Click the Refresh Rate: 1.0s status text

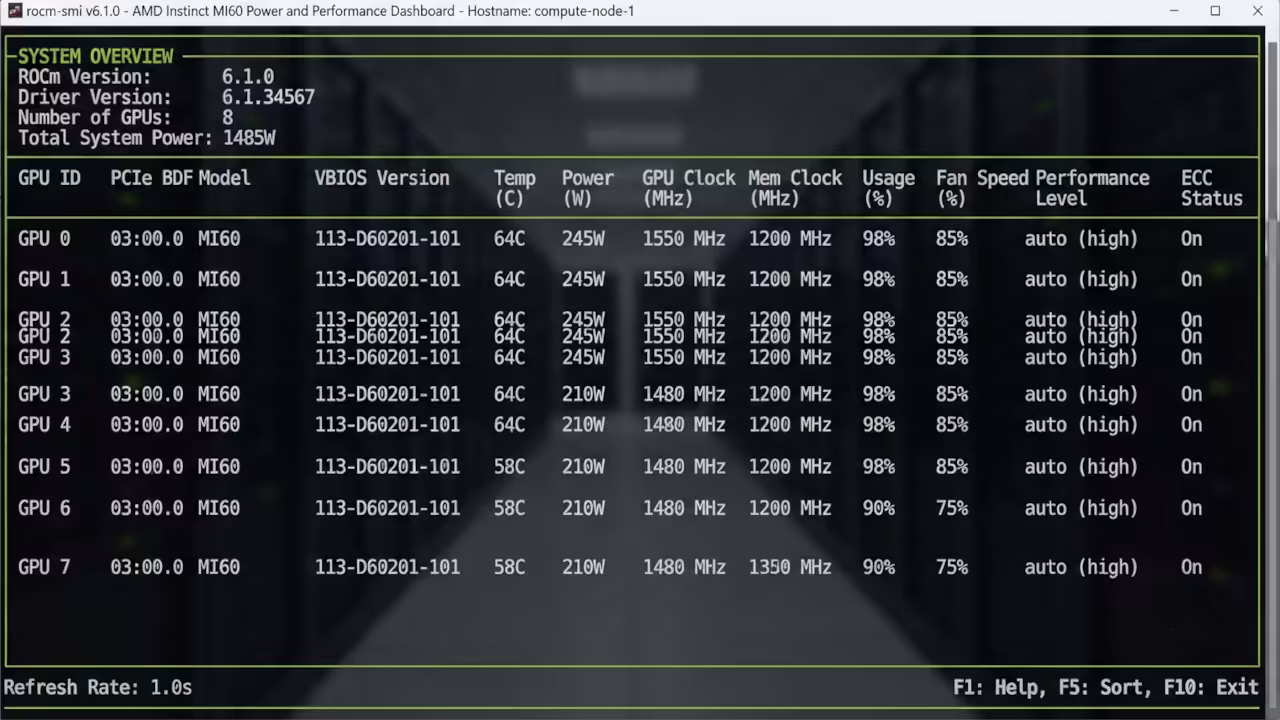coord(98,687)
